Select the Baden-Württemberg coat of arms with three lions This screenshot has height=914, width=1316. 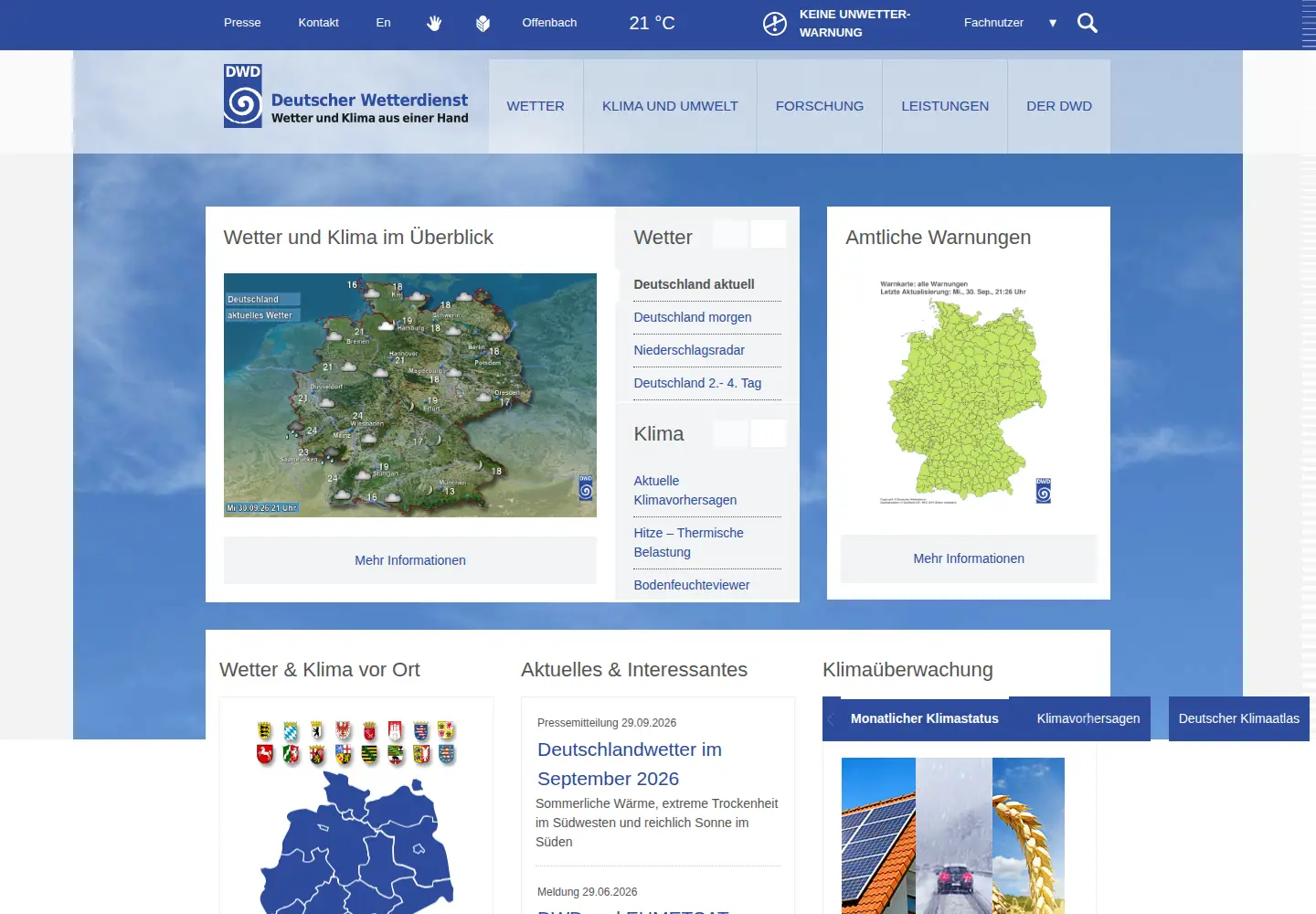click(264, 730)
